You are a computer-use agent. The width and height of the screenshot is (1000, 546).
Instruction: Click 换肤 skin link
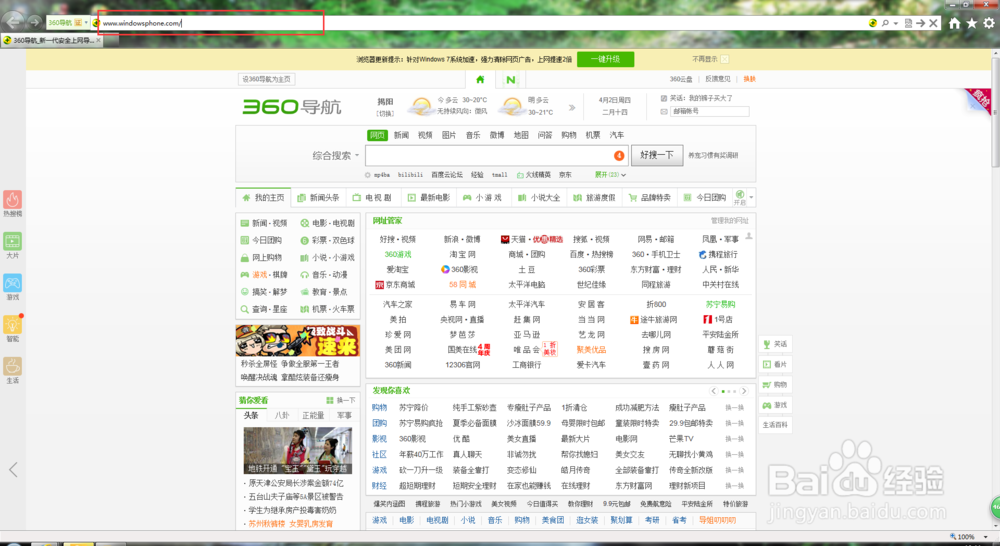(x=749, y=79)
